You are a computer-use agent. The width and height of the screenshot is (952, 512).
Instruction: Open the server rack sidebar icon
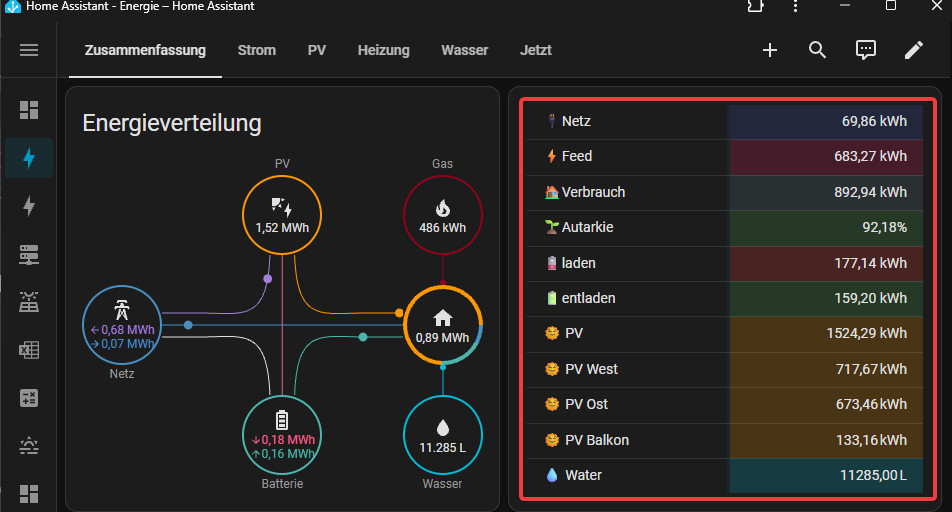pyautogui.click(x=29, y=254)
